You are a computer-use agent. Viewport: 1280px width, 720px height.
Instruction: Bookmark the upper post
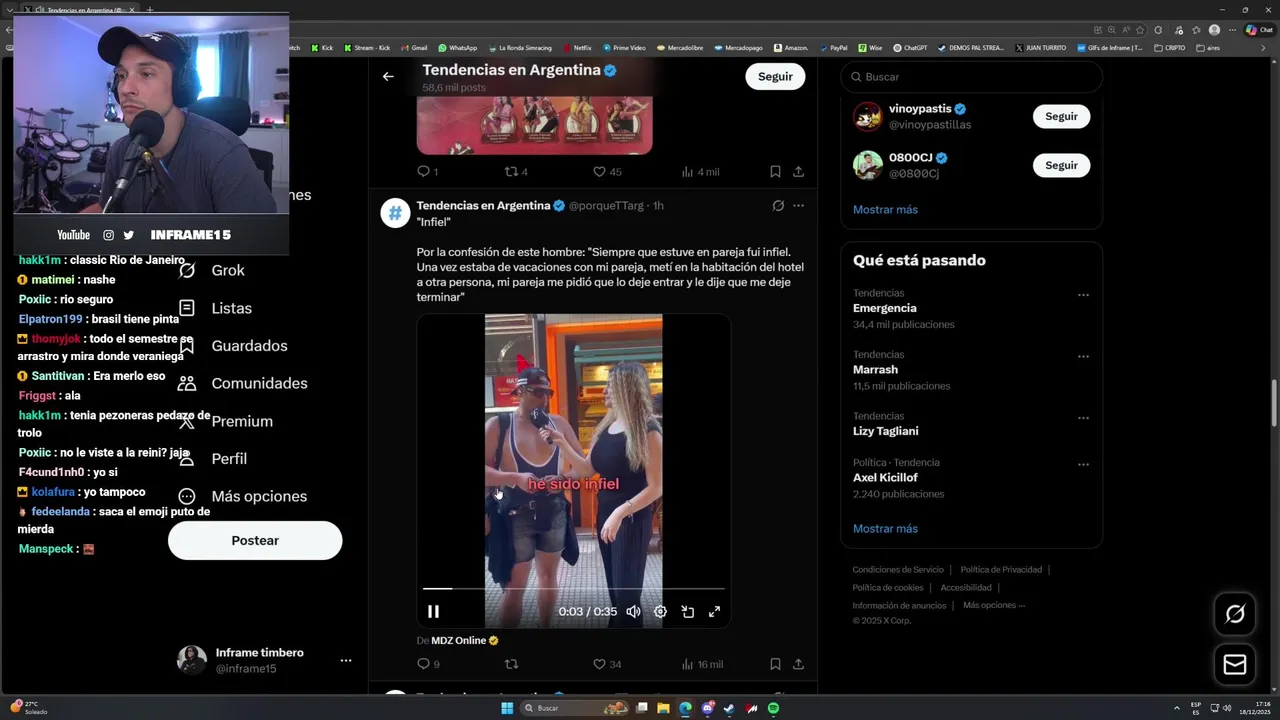click(775, 172)
